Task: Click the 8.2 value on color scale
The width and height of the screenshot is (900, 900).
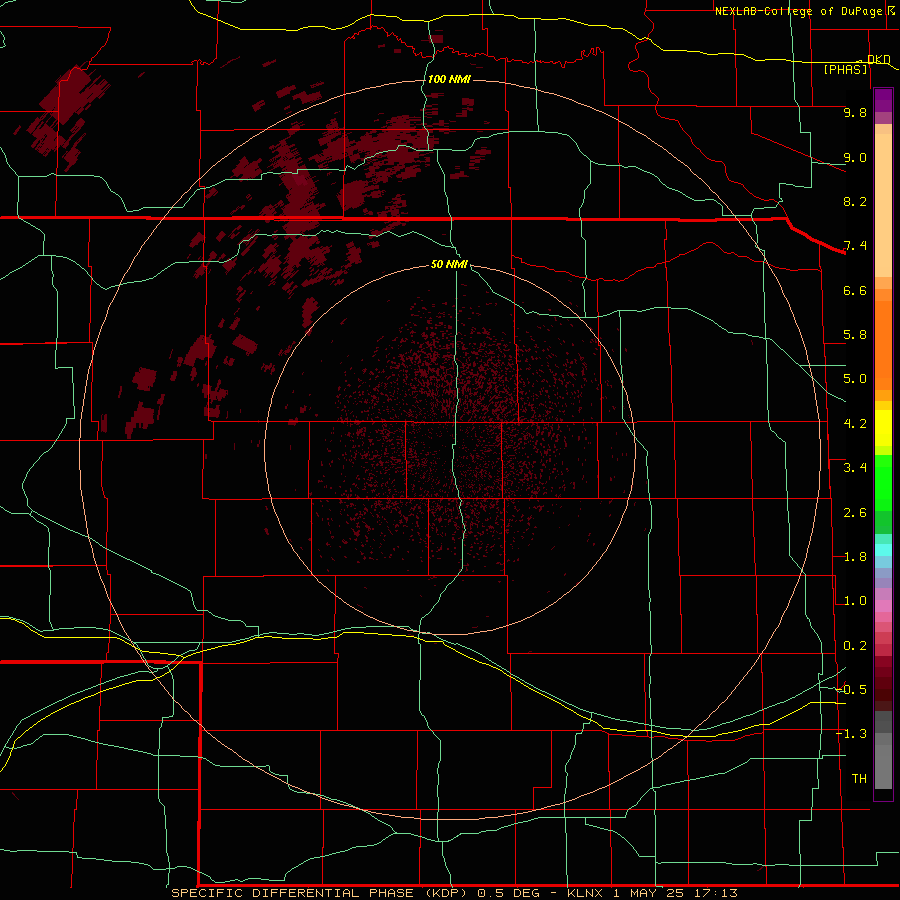Action: (x=855, y=201)
